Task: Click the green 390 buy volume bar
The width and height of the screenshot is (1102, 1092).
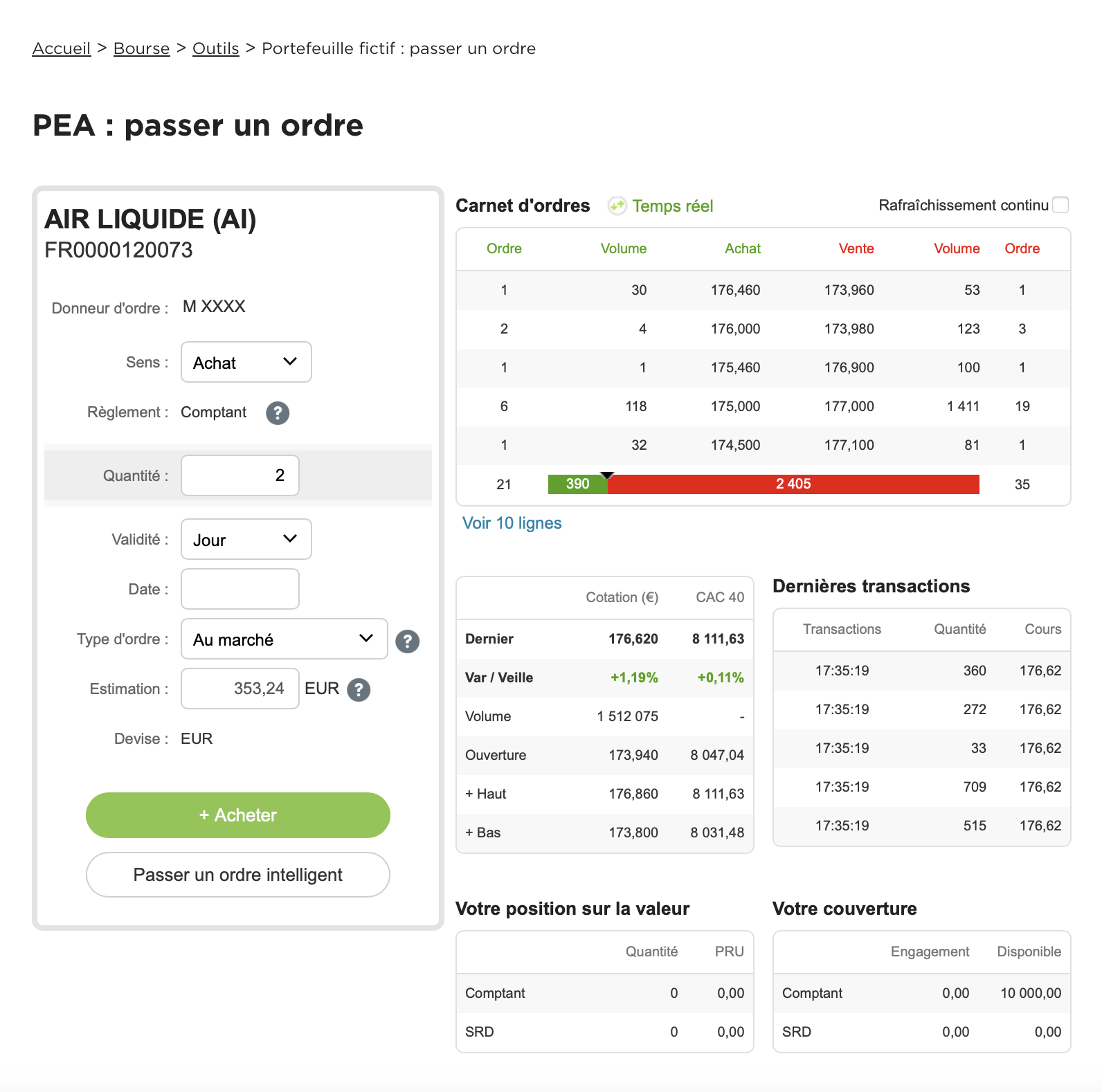Action: (x=578, y=484)
